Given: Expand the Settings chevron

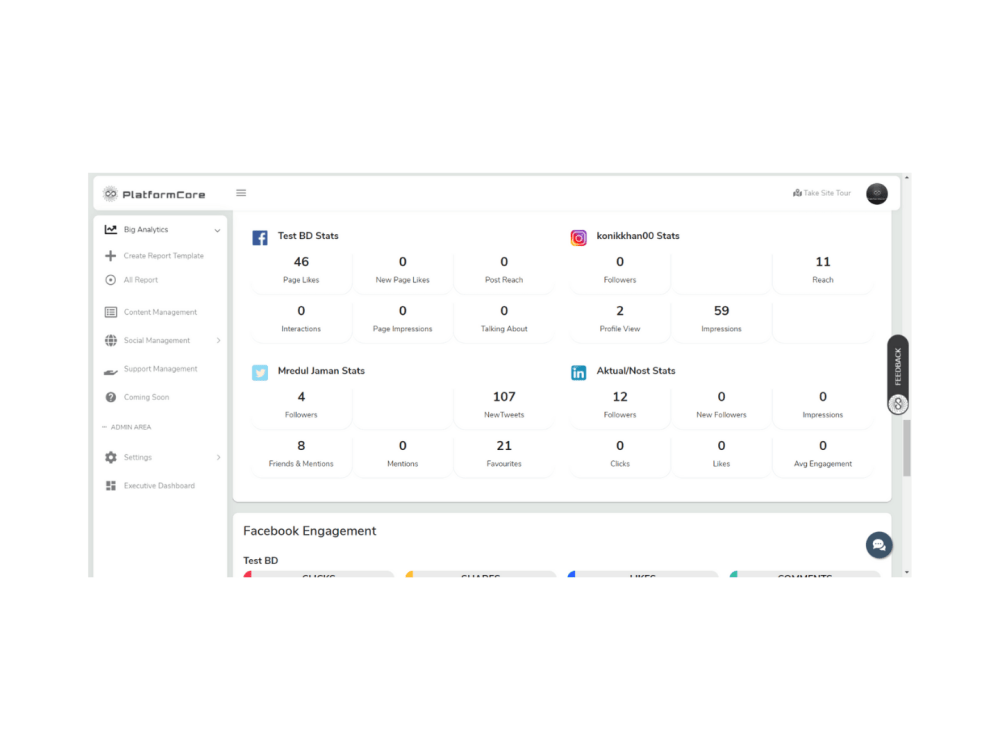Looking at the screenshot, I should click(218, 457).
